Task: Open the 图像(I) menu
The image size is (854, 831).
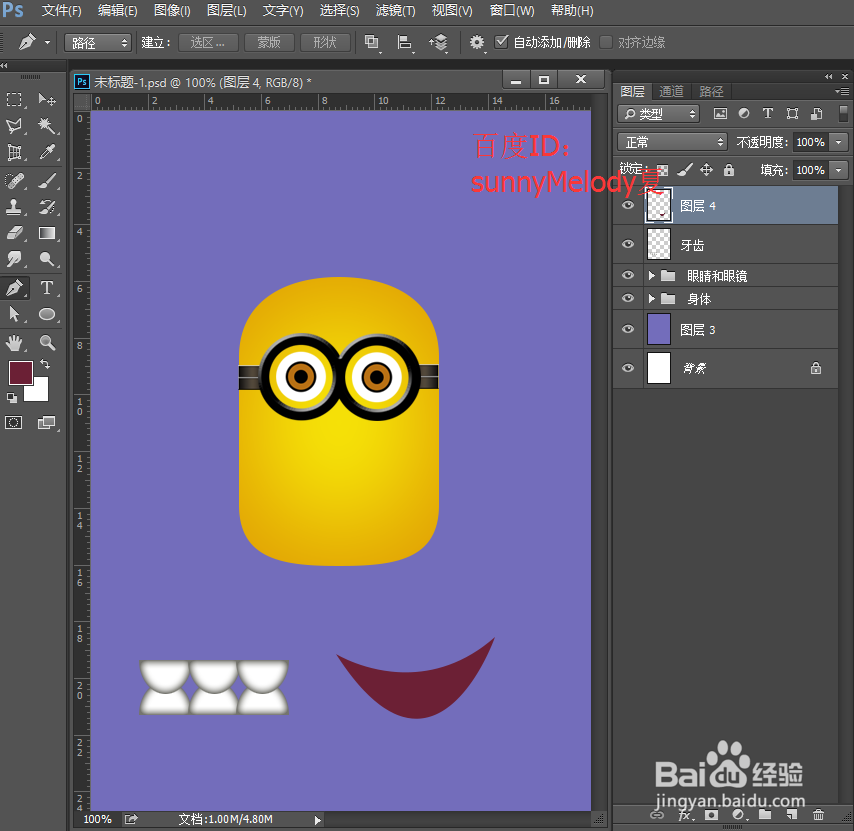Action: click(172, 10)
